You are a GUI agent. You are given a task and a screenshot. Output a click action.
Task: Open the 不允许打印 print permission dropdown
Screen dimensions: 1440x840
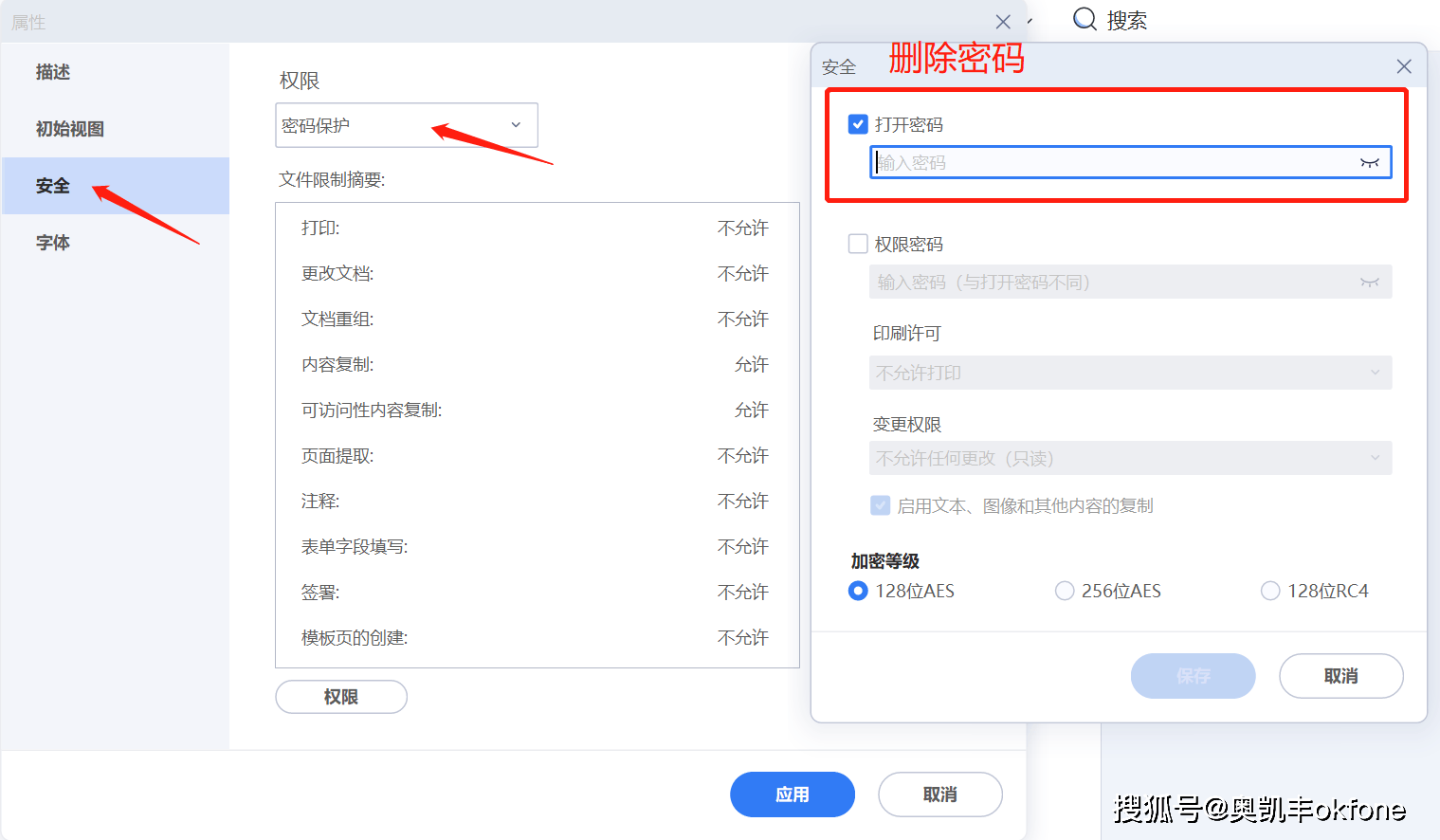1130,373
